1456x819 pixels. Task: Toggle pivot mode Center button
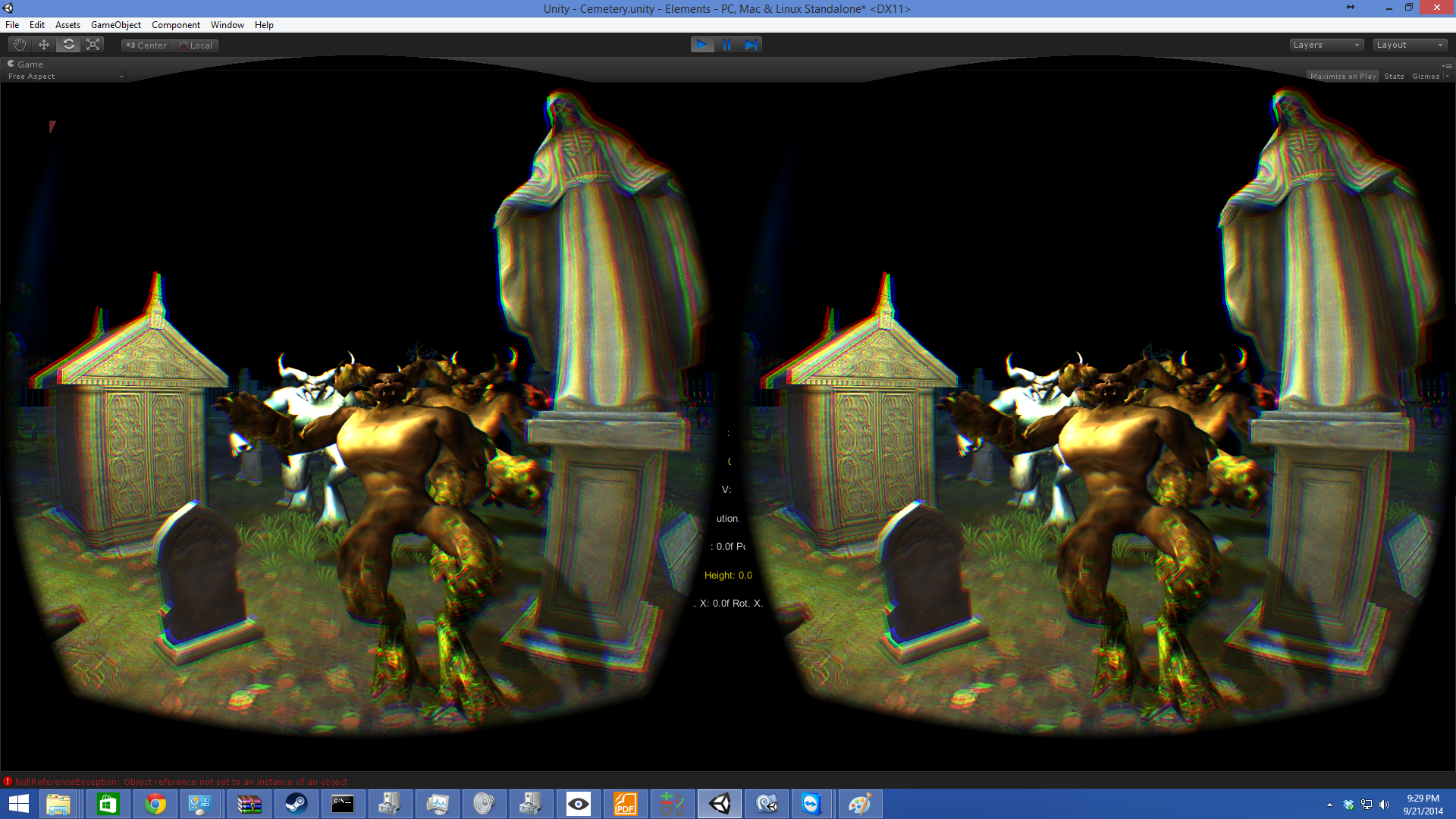146,45
